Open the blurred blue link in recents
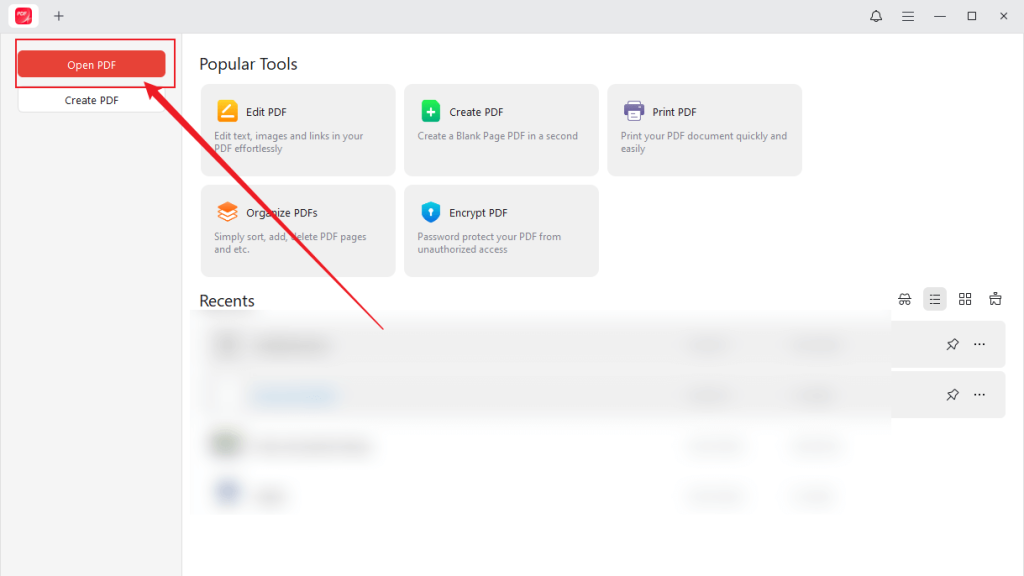 coord(293,395)
